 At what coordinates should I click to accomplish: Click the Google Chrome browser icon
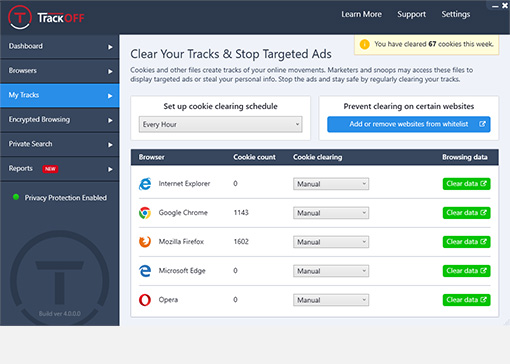tap(145, 213)
